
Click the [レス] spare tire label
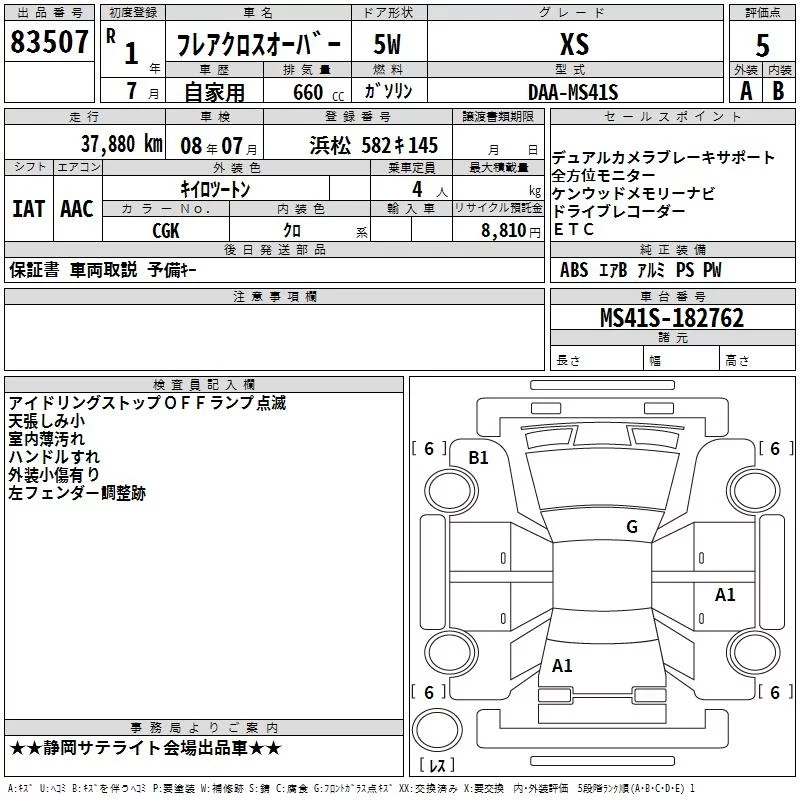coord(437,765)
